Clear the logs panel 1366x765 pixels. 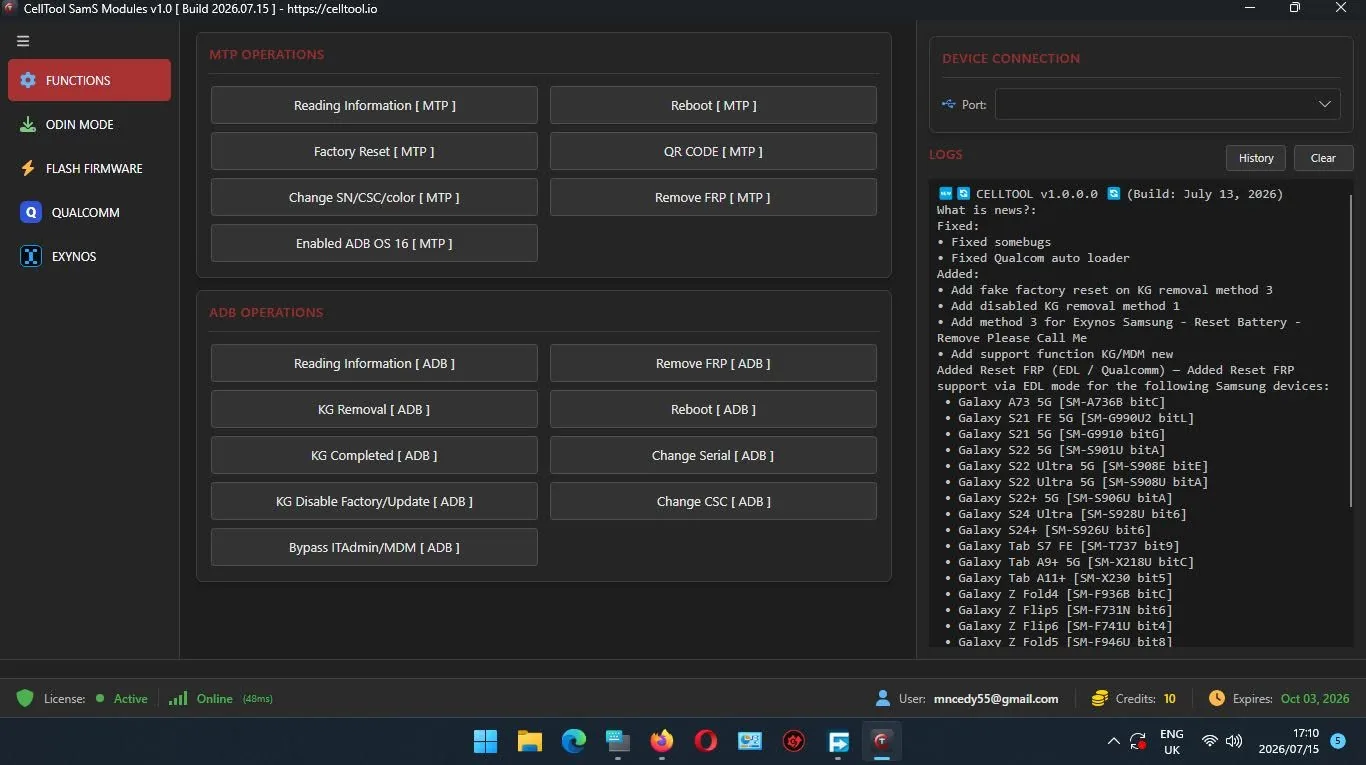pyautogui.click(x=1323, y=158)
